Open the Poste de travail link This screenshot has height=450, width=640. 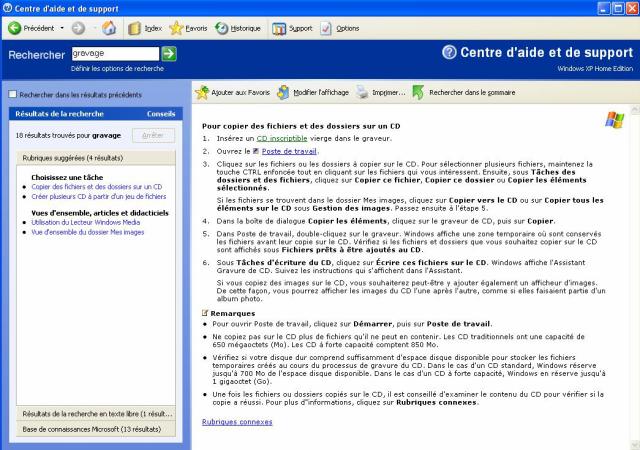coord(289,151)
